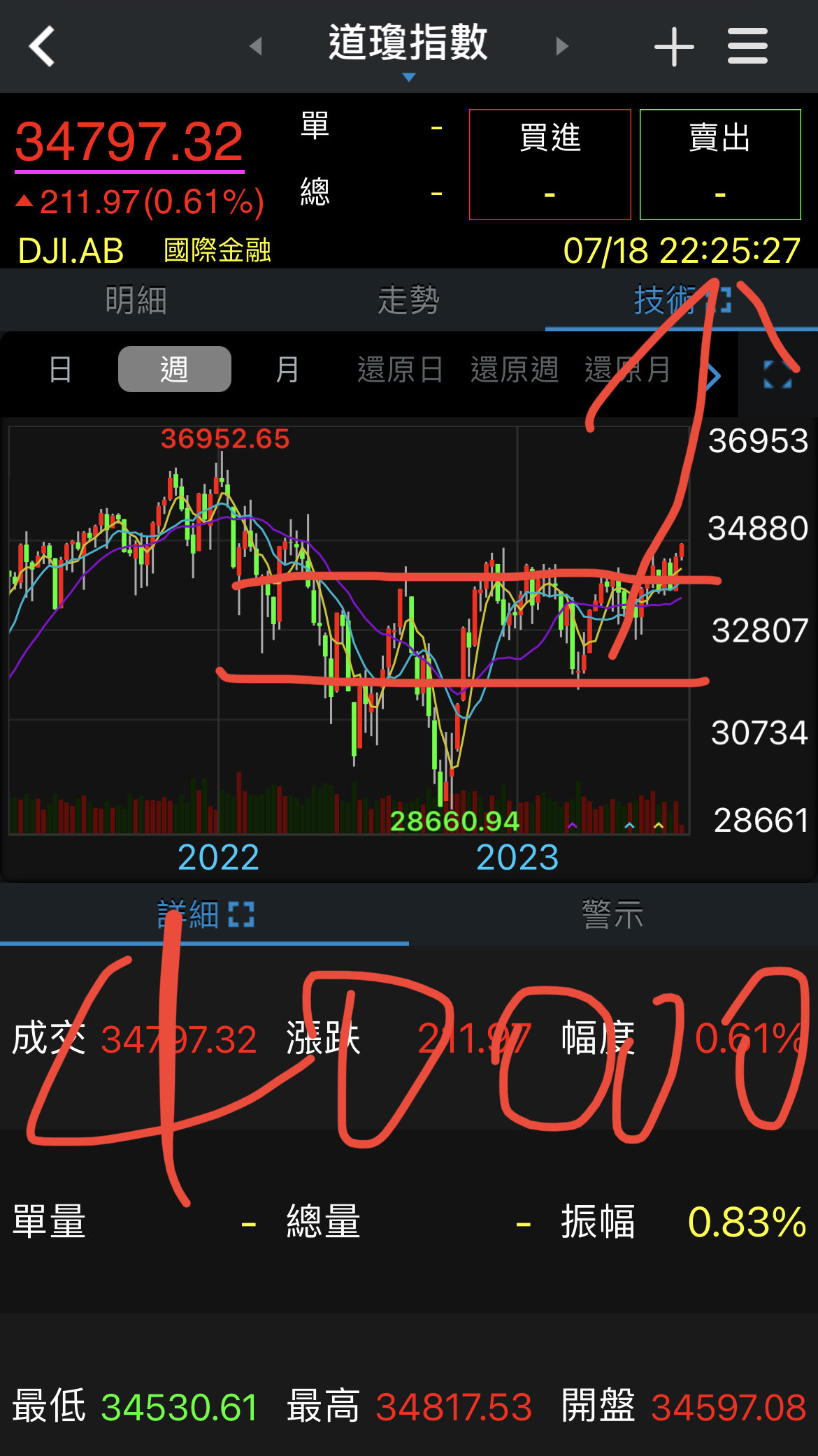Expand the 詳細 panel icon
Image resolution: width=818 pixels, height=1456 pixels.
click(x=241, y=914)
